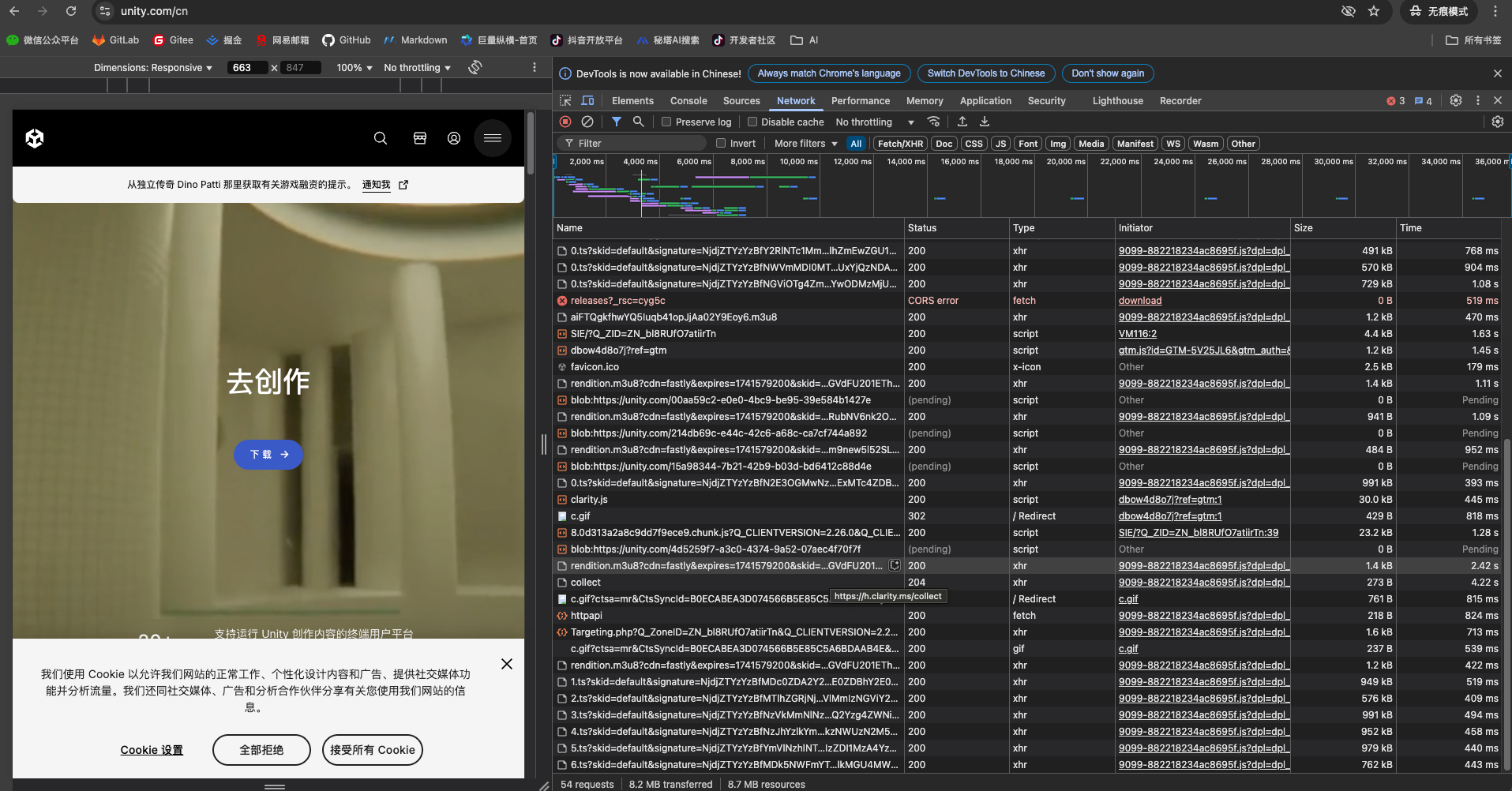
Task: Clear the network log
Action: tap(587, 122)
